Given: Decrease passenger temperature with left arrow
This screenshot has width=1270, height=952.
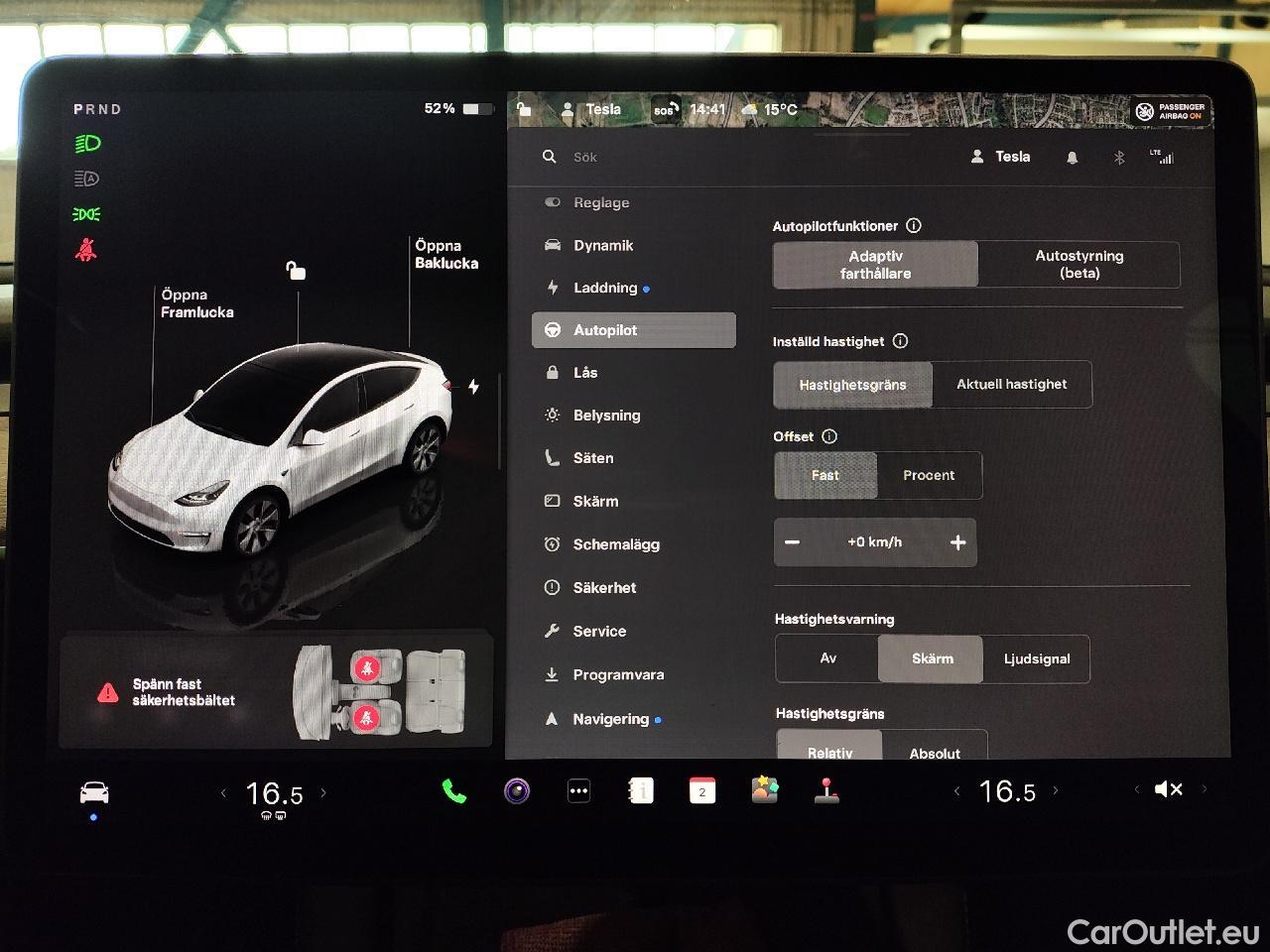Looking at the screenshot, I should coord(956,790).
